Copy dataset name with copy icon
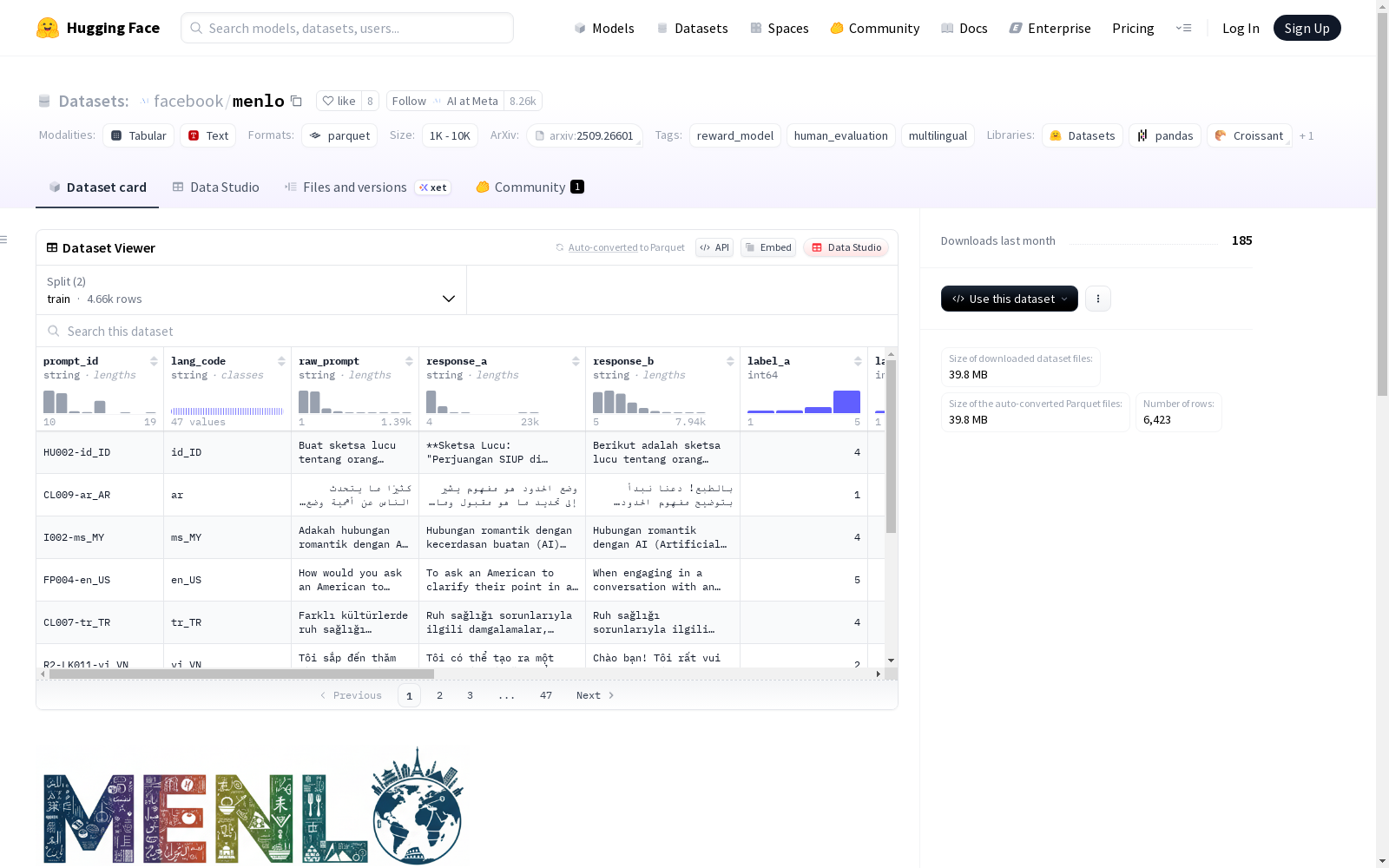This screenshot has height=868, width=1389. tap(296, 101)
